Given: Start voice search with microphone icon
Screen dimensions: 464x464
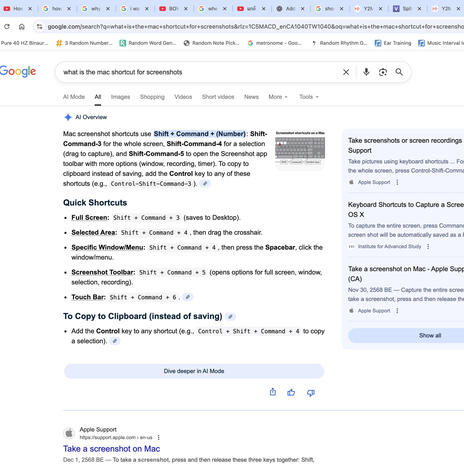Looking at the screenshot, I should 366,72.
